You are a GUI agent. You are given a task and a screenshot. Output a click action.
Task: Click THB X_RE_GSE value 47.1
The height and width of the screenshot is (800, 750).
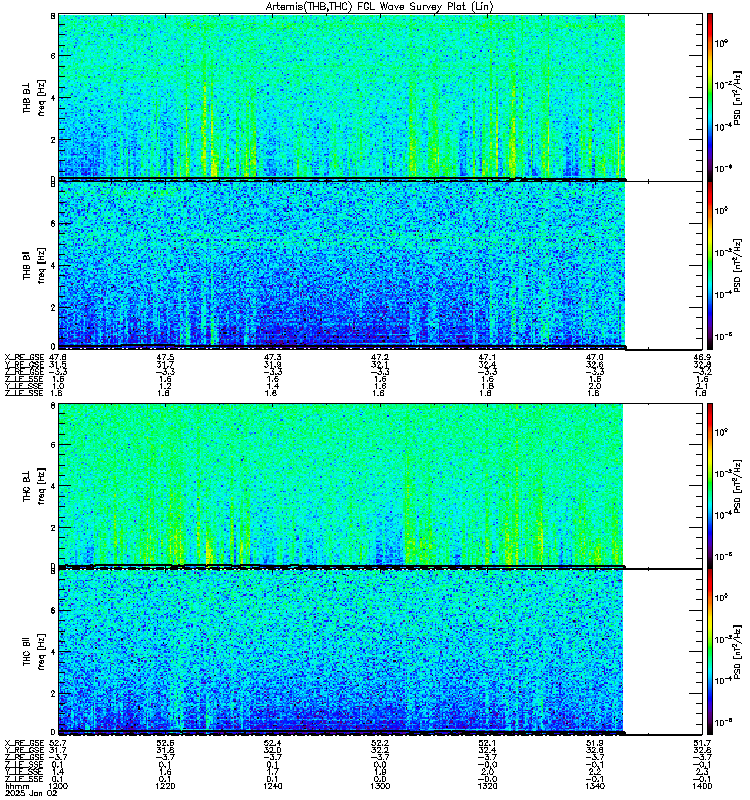(x=487, y=357)
